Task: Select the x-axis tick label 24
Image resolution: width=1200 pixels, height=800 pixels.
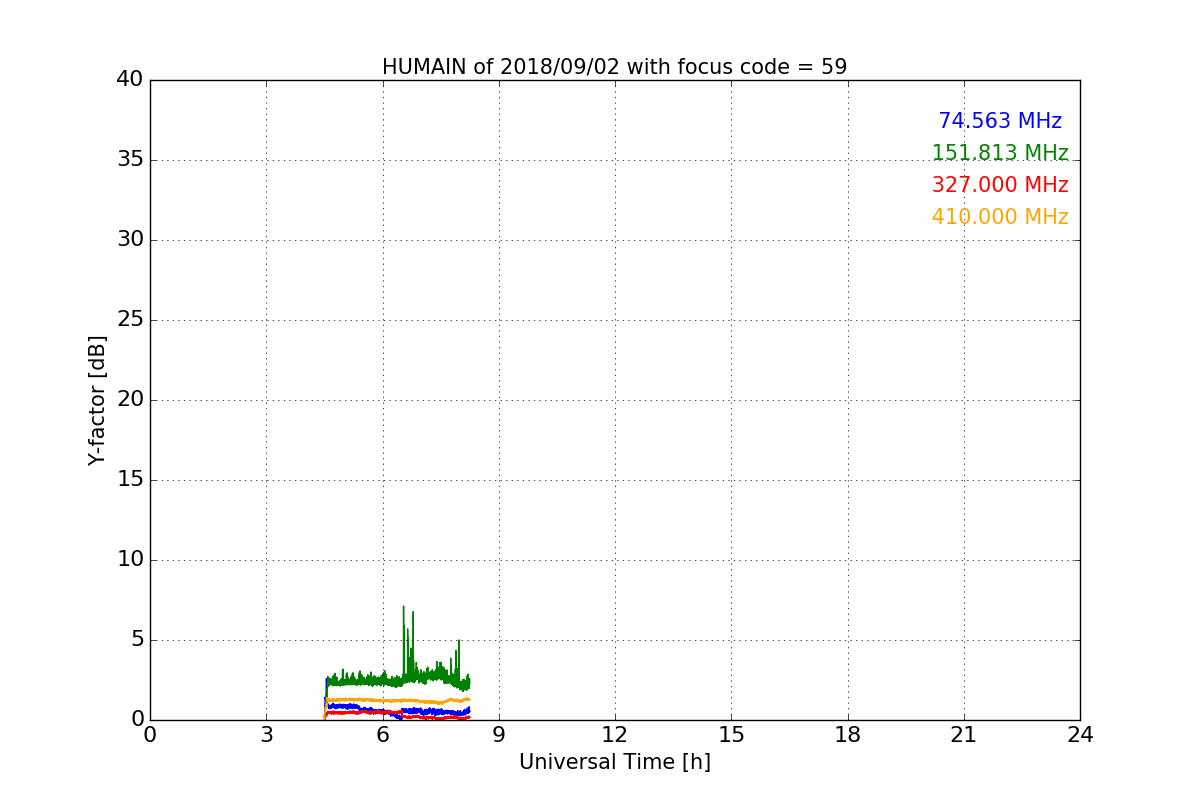Action: [x=1080, y=735]
